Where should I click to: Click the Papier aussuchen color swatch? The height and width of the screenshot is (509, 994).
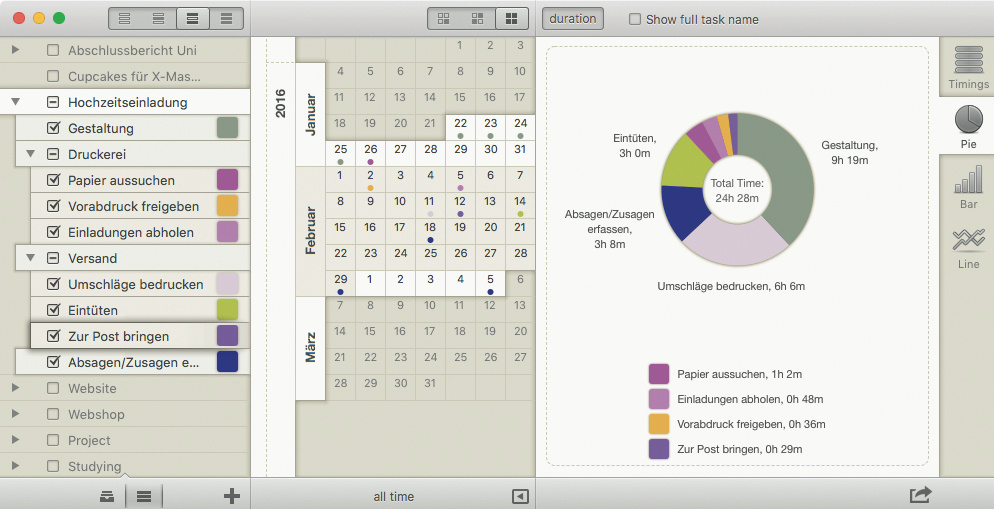[228, 179]
